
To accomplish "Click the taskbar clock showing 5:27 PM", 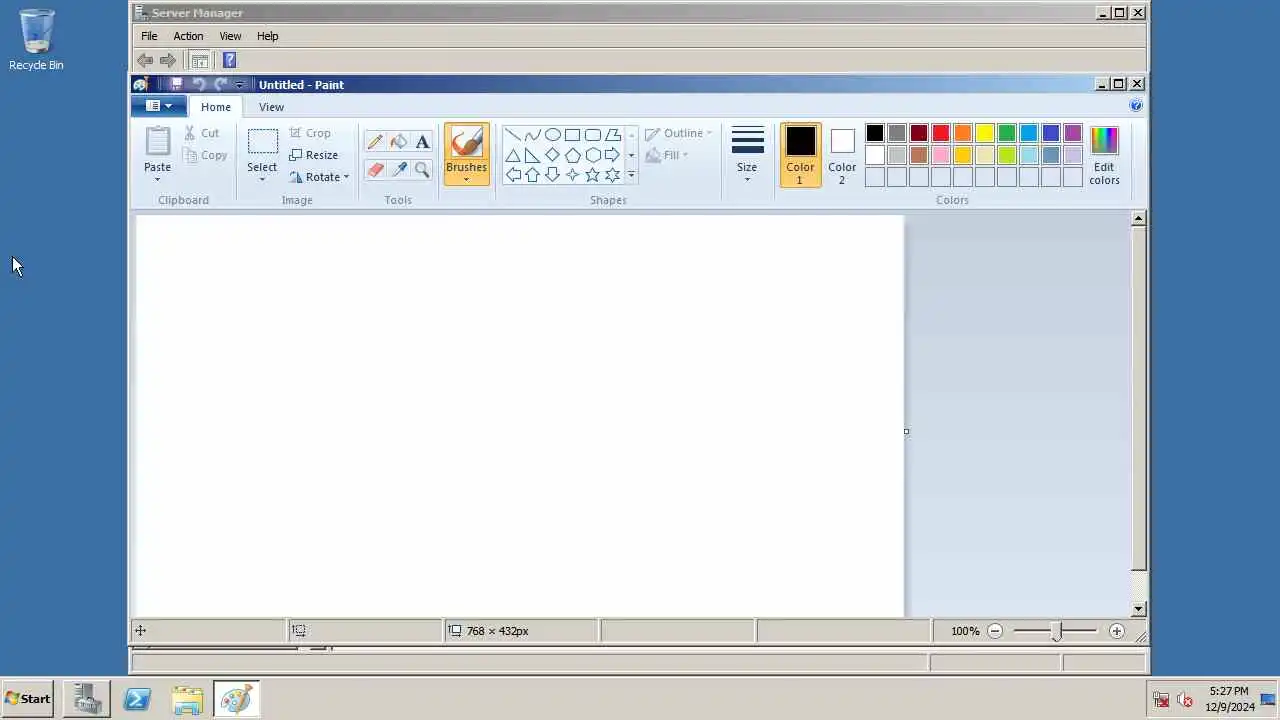I will click(1229, 691).
